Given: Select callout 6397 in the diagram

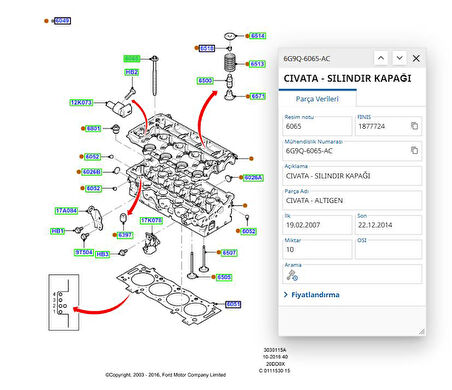Looking at the screenshot, I should 125,235.
